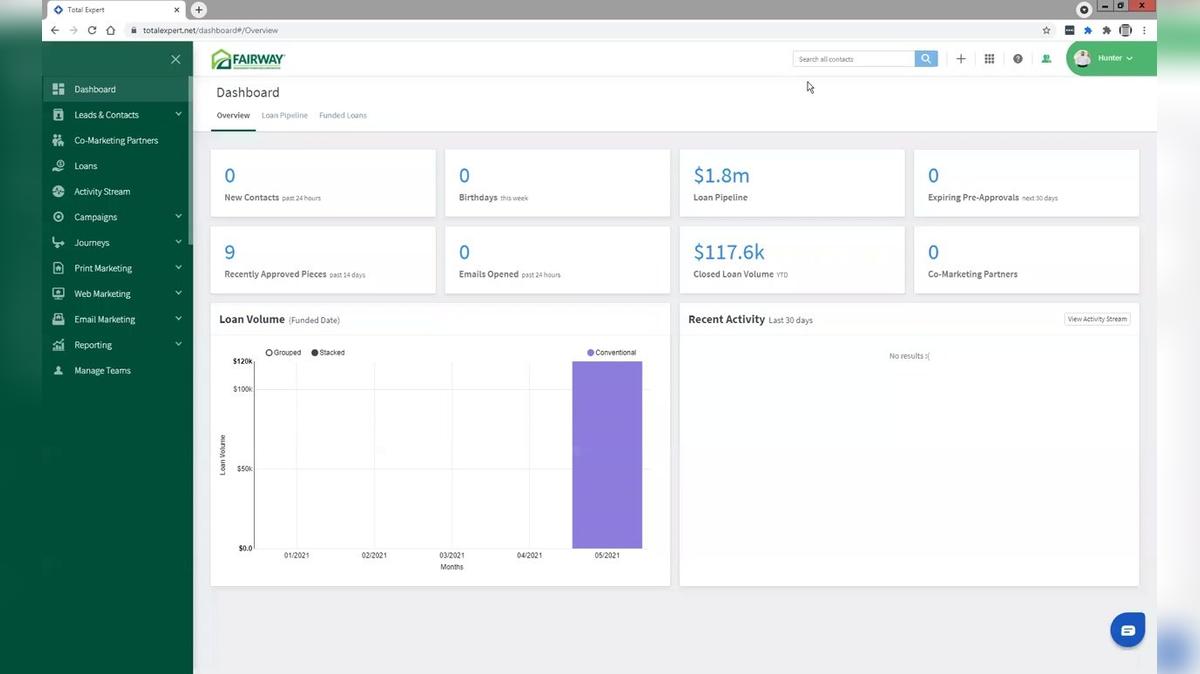Click the green user contact icon

1046,59
